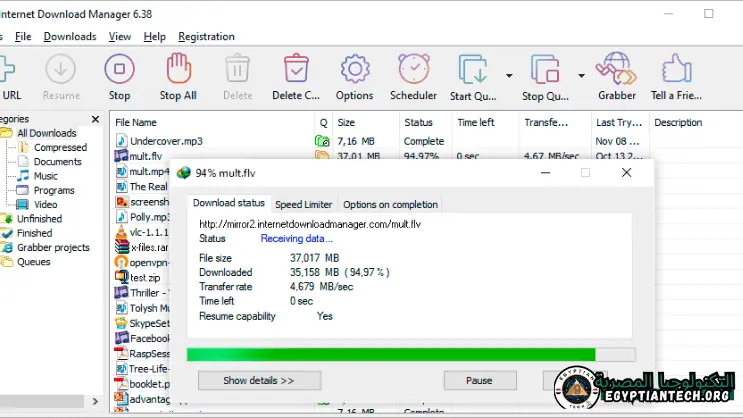Click the Add URL toolbar icon
Viewport: 743px width, 418px height.
[x=8, y=69]
